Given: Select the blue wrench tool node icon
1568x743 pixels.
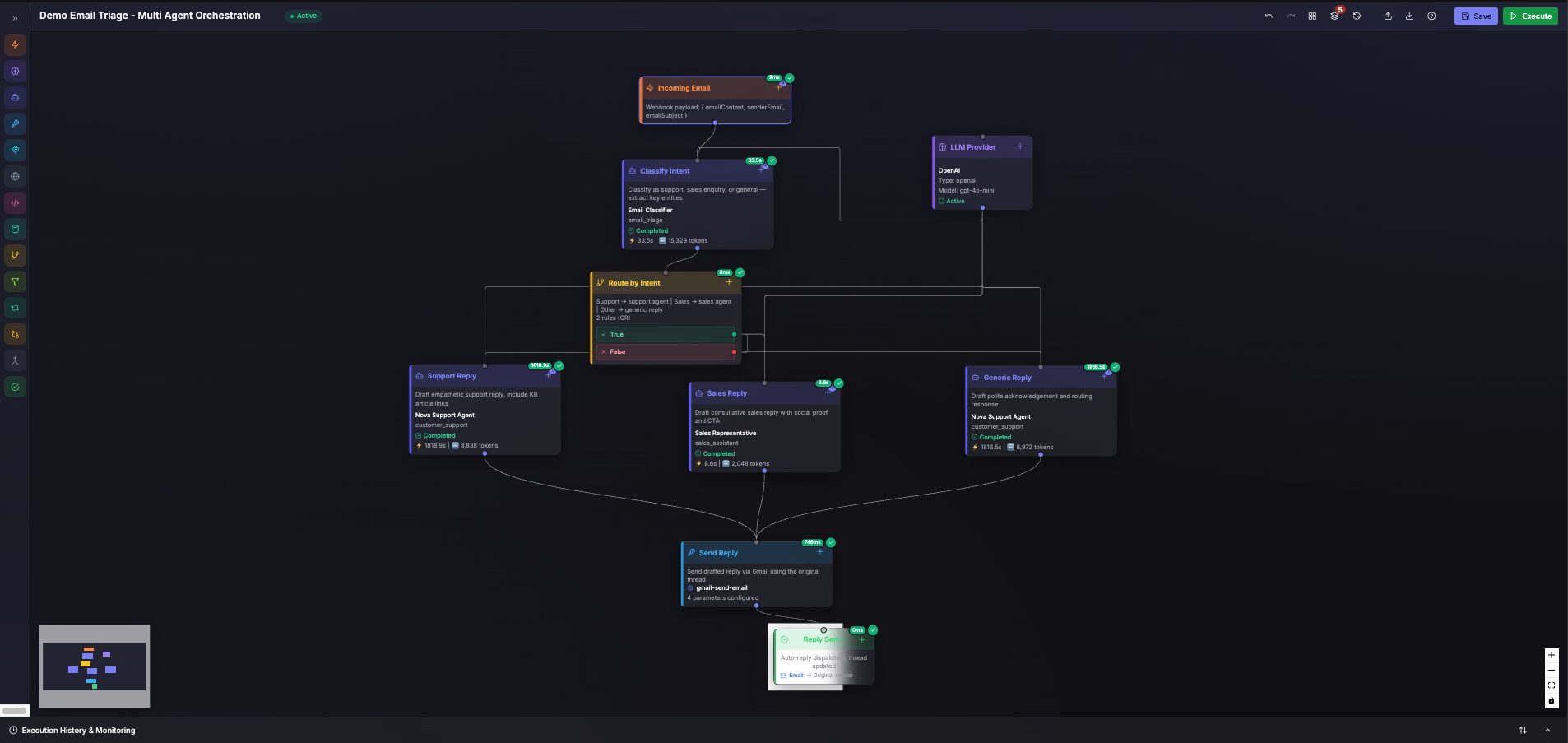Looking at the screenshot, I should [x=15, y=123].
